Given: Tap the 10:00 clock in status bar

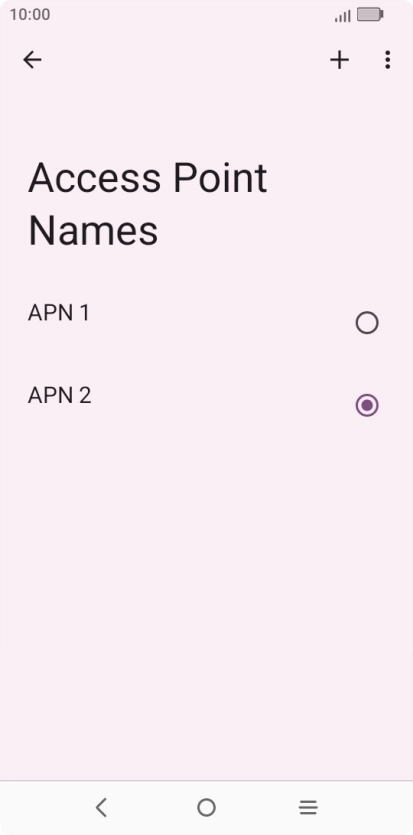Looking at the screenshot, I should [30, 14].
